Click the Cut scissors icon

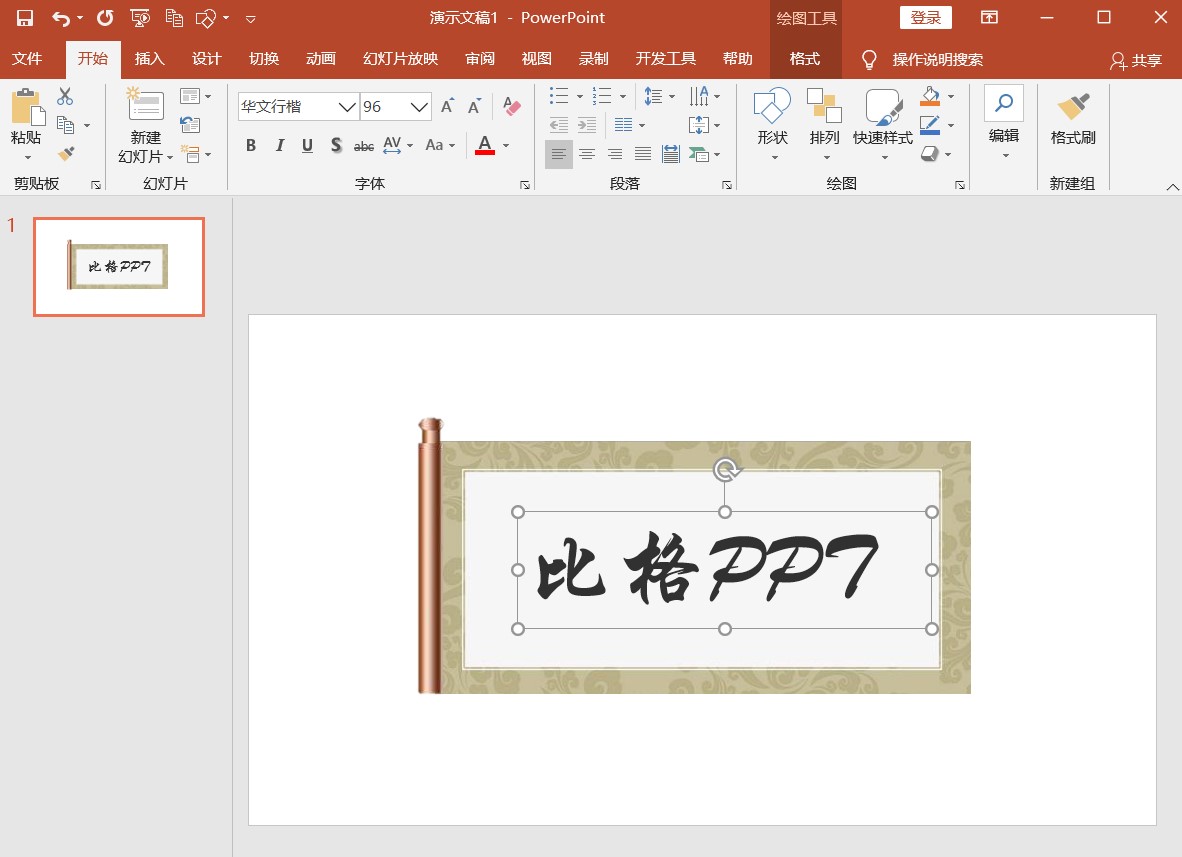(65, 97)
